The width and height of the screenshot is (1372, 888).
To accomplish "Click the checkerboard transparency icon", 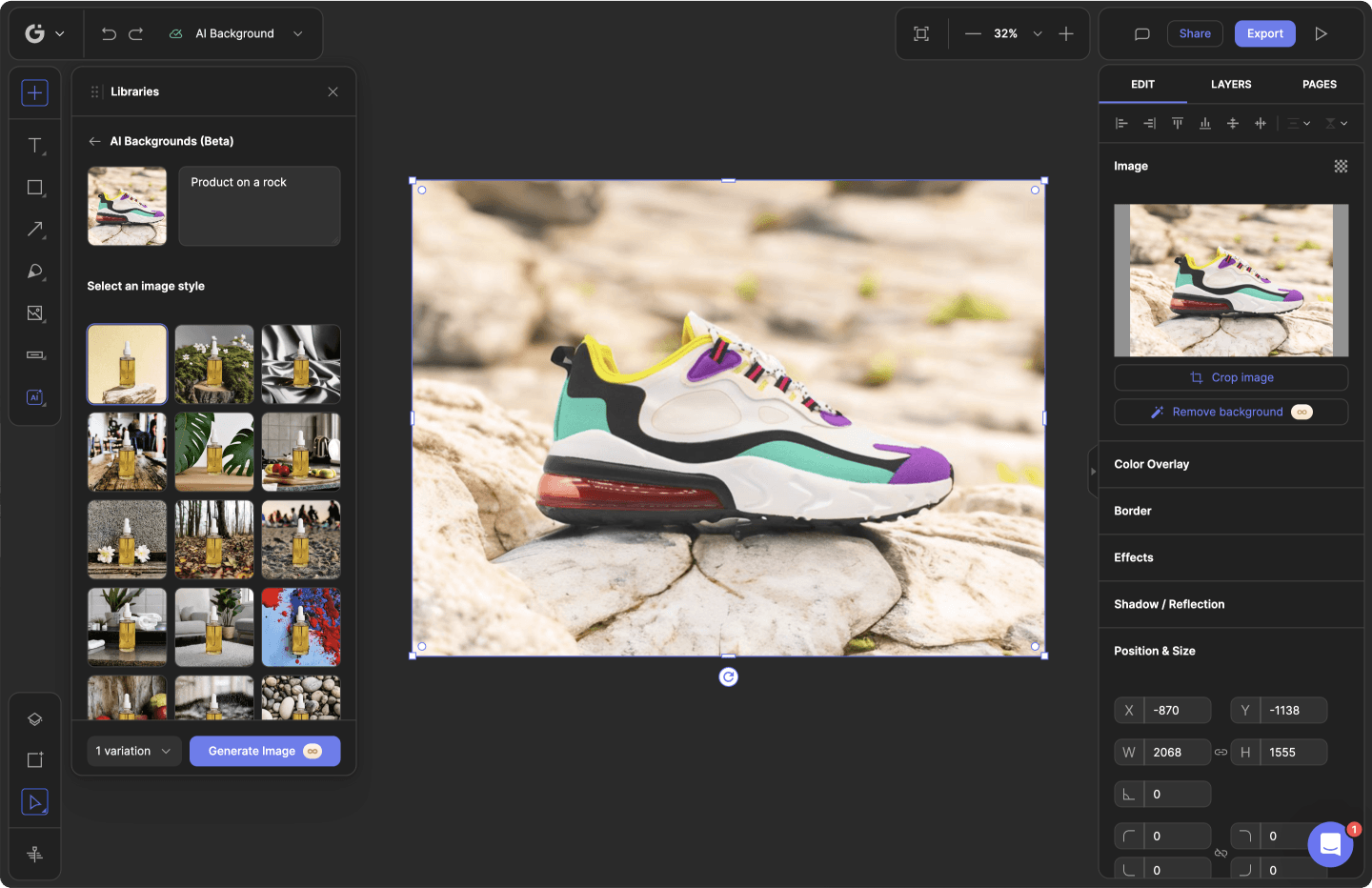I will (1341, 166).
